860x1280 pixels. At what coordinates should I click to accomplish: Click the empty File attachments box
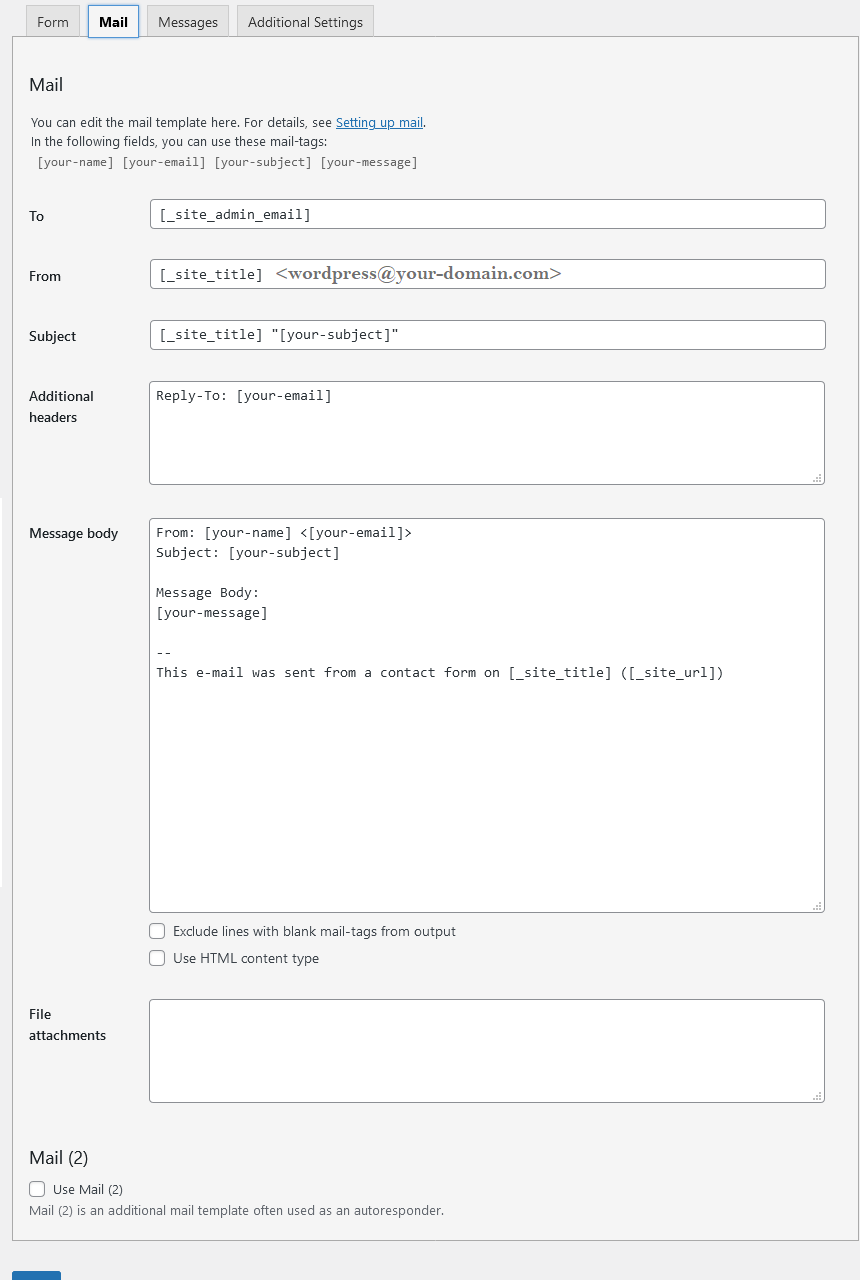point(487,1050)
